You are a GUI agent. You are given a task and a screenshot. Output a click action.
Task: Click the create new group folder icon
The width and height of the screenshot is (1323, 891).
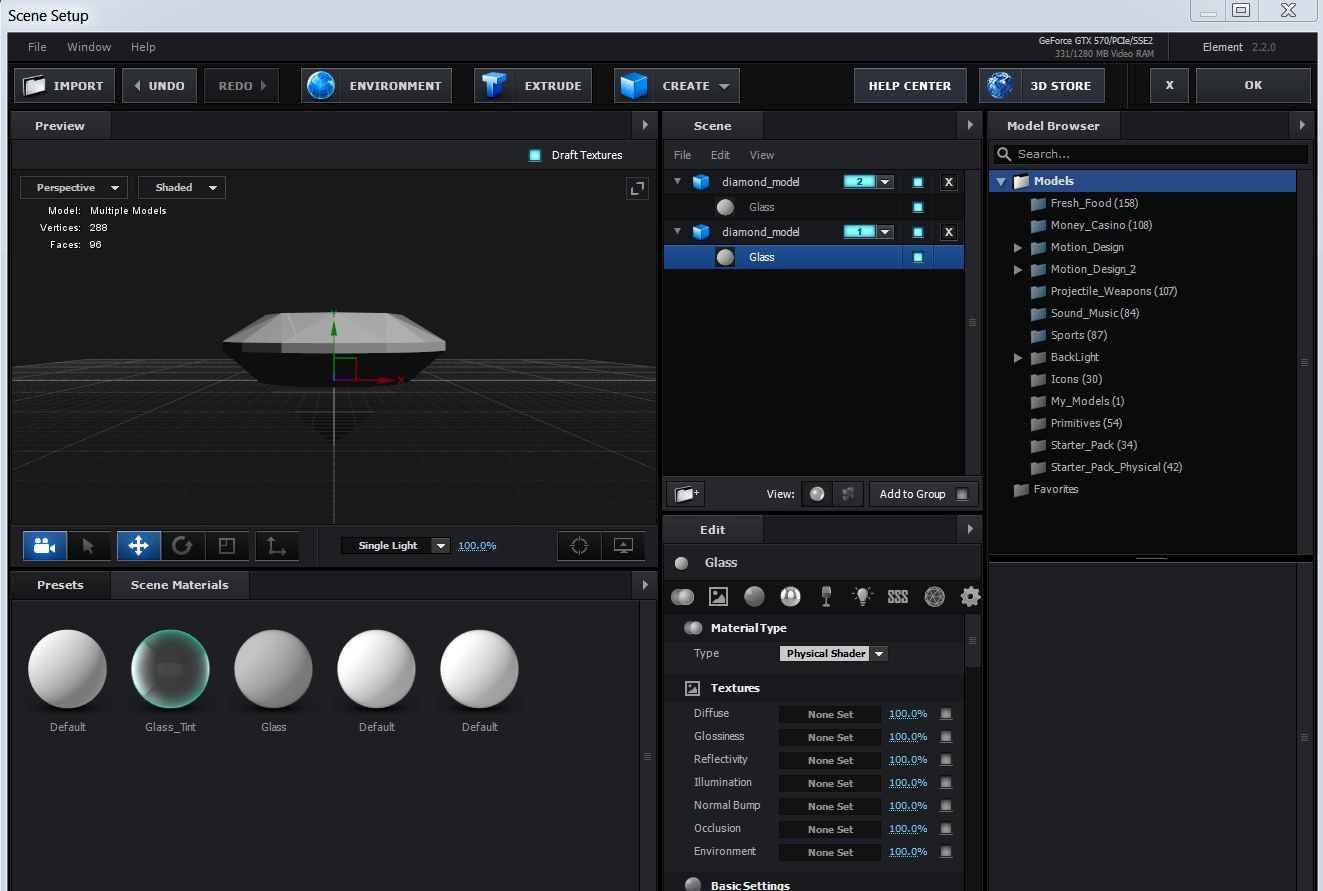[686, 494]
